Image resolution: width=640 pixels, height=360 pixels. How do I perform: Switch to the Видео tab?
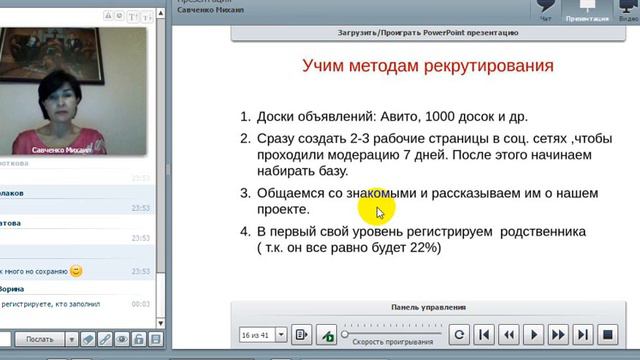pyautogui.click(x=628, y=11)
